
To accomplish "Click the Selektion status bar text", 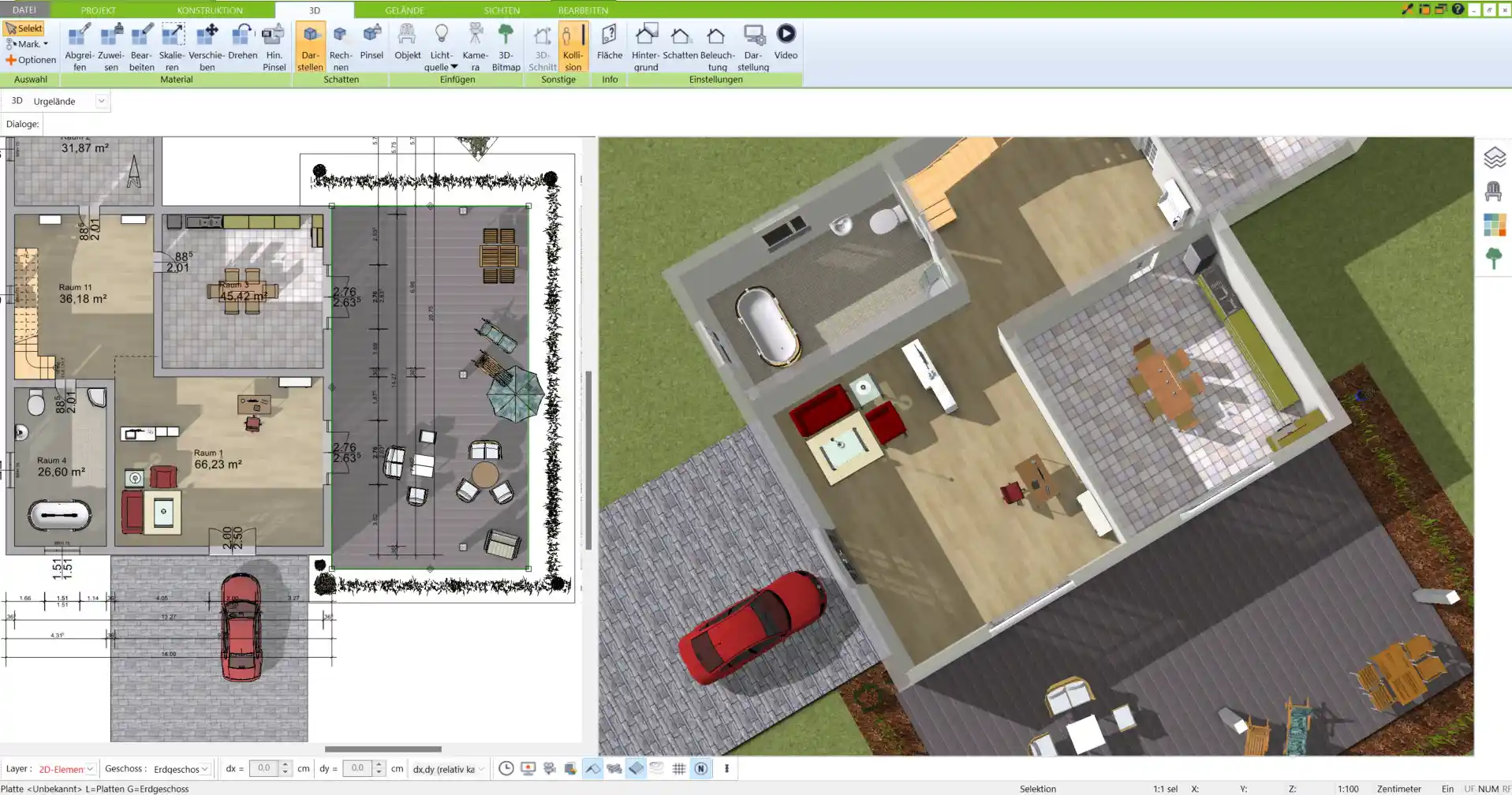I will tap(1037, 789).
